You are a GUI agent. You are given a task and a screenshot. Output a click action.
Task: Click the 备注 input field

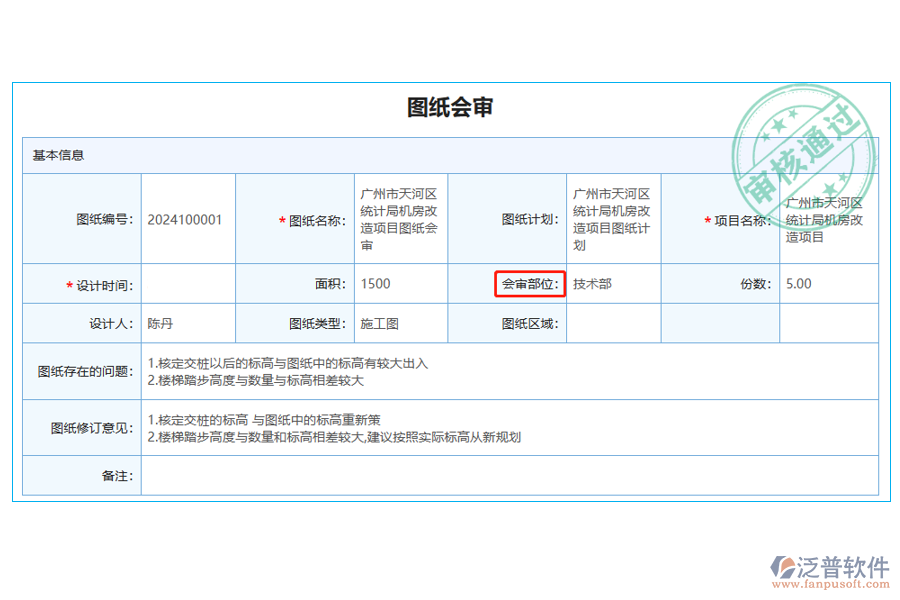click(x=500, y=476)
